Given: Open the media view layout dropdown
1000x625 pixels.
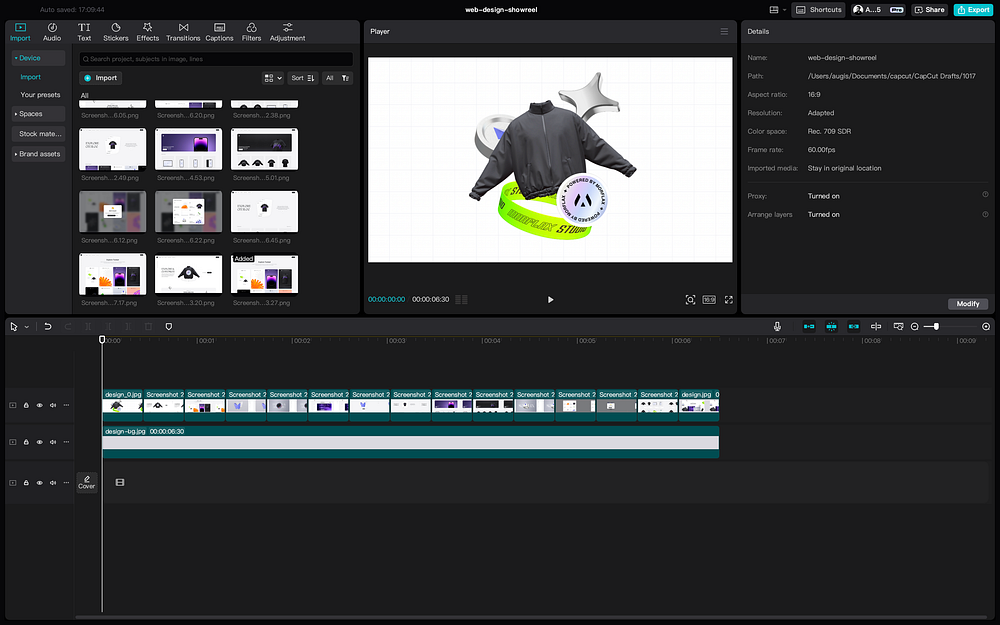Looking at the screenshot, I should coord(271,78).
